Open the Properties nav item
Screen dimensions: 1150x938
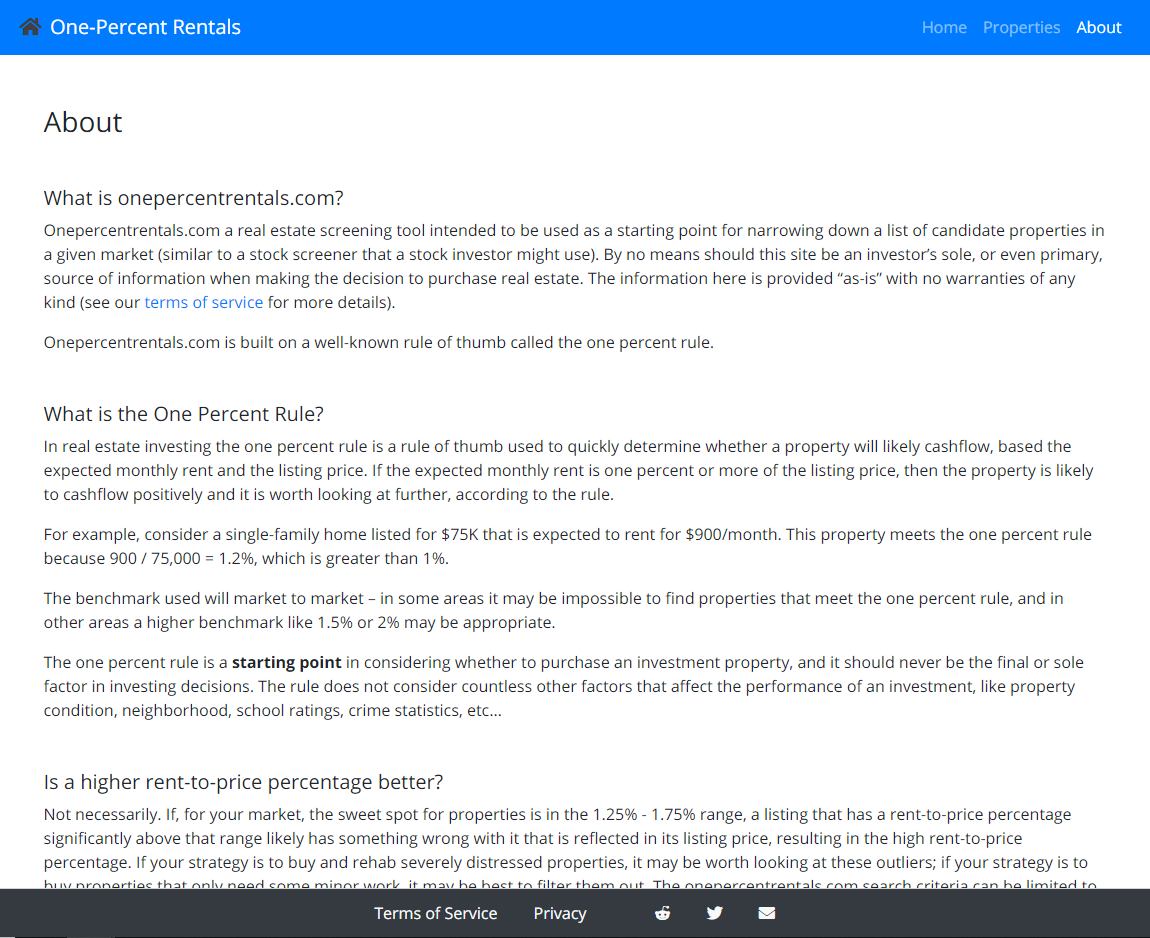click(x=1021, y=27)
